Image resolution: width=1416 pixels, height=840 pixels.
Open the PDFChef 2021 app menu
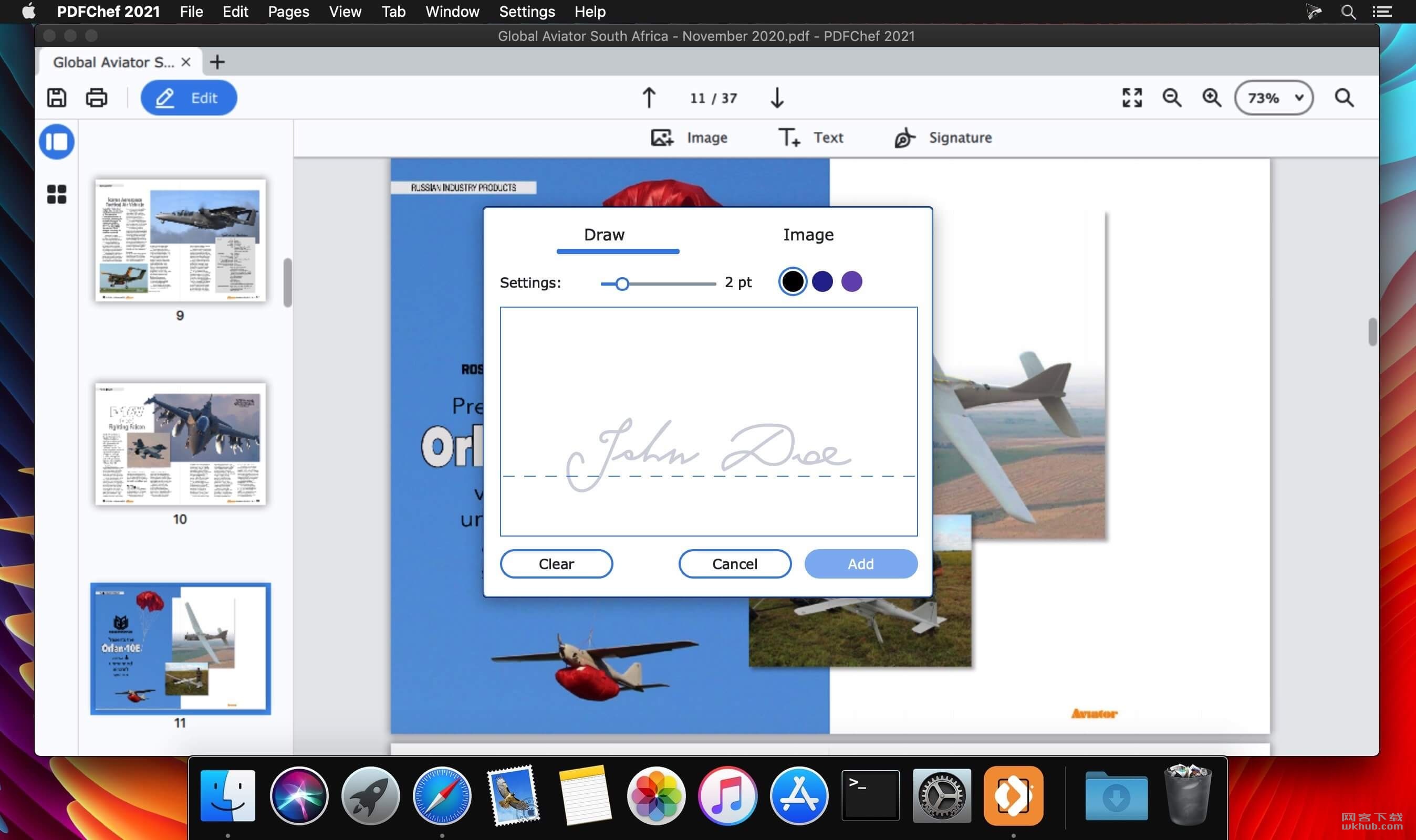click(x=108, y=12)
